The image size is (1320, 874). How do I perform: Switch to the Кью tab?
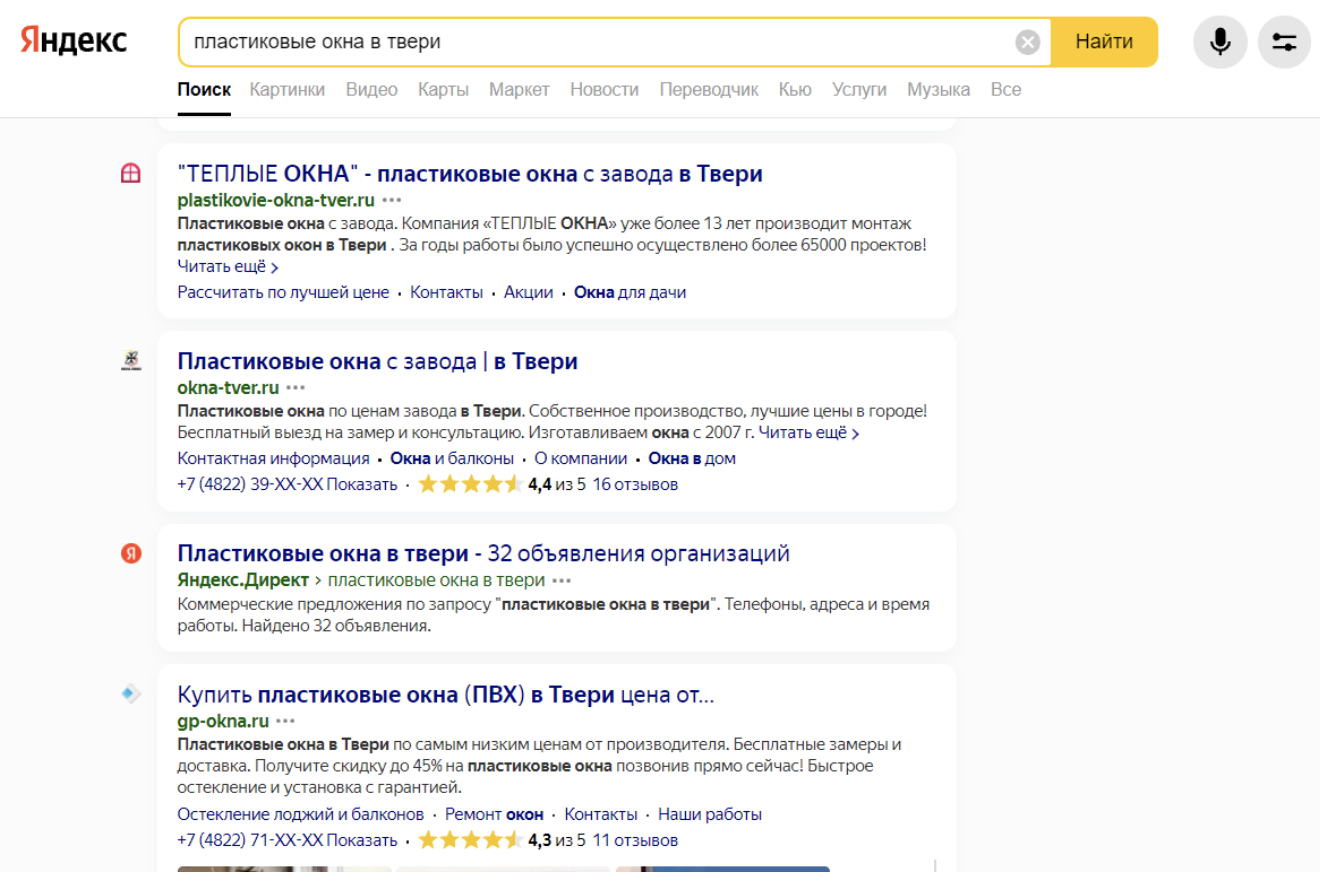click(x=795, y=89)
